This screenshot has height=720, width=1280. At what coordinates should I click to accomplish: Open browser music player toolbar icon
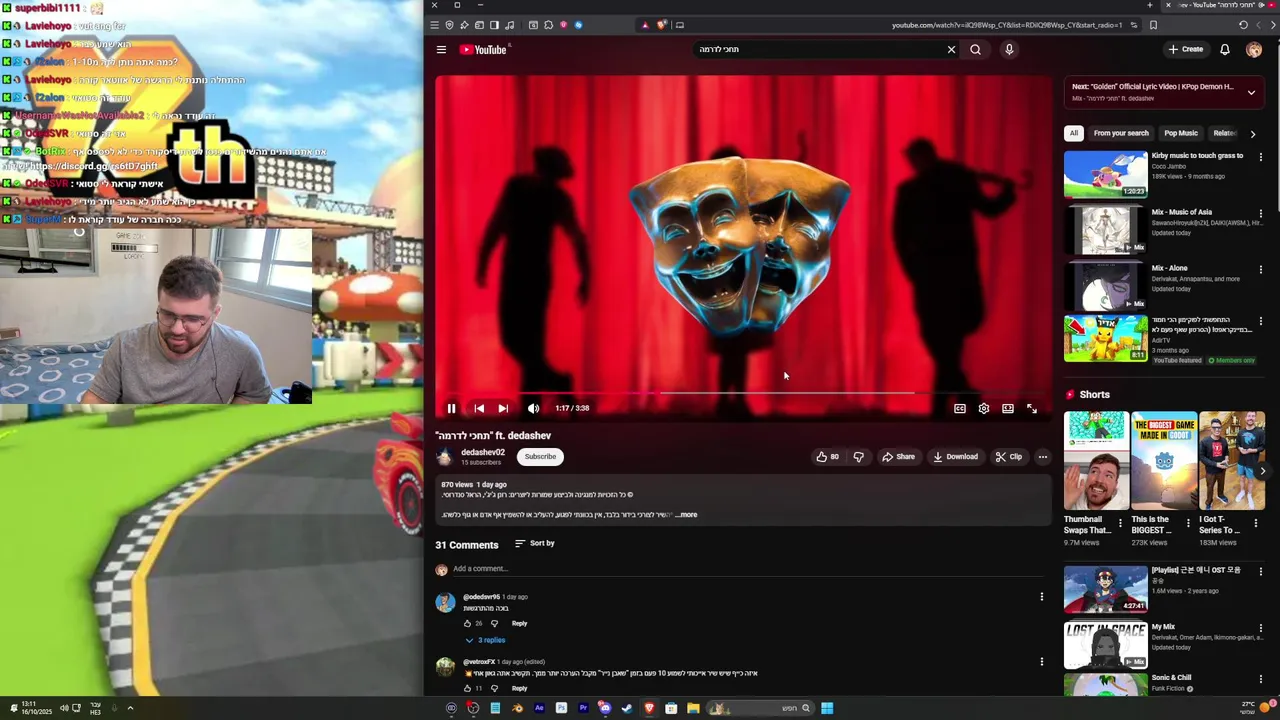pyautogui.click(x=510, y=25)
